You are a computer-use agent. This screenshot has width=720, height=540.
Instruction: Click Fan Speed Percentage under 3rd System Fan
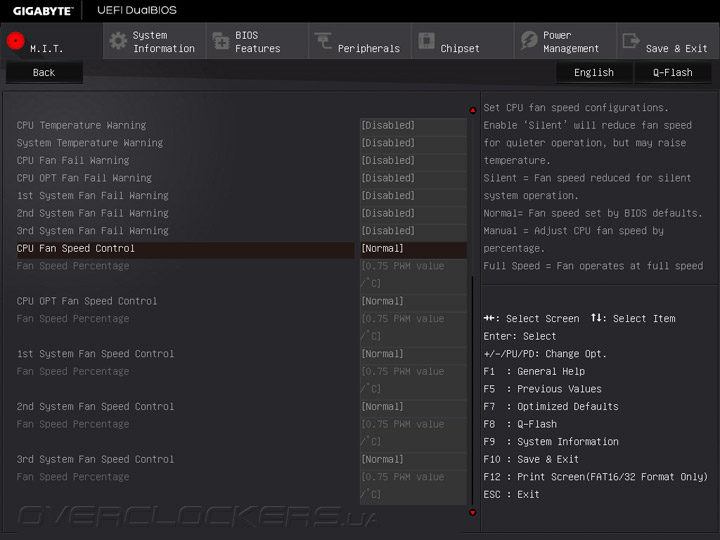(73, 477)
